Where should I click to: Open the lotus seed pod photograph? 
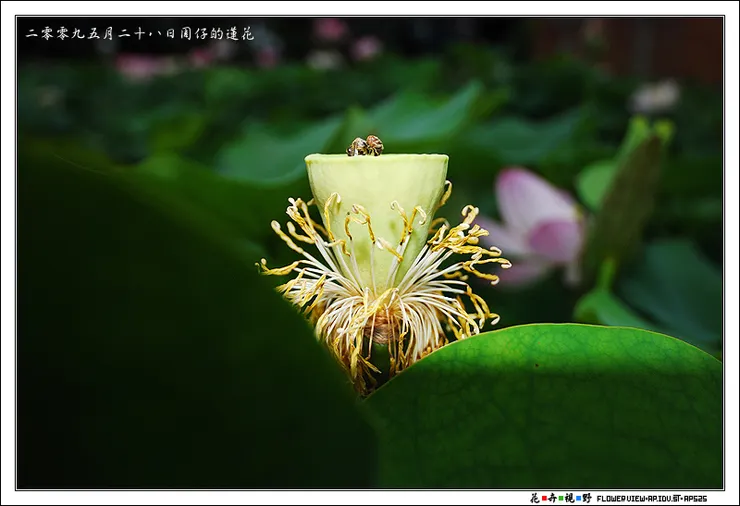point(370,253)
